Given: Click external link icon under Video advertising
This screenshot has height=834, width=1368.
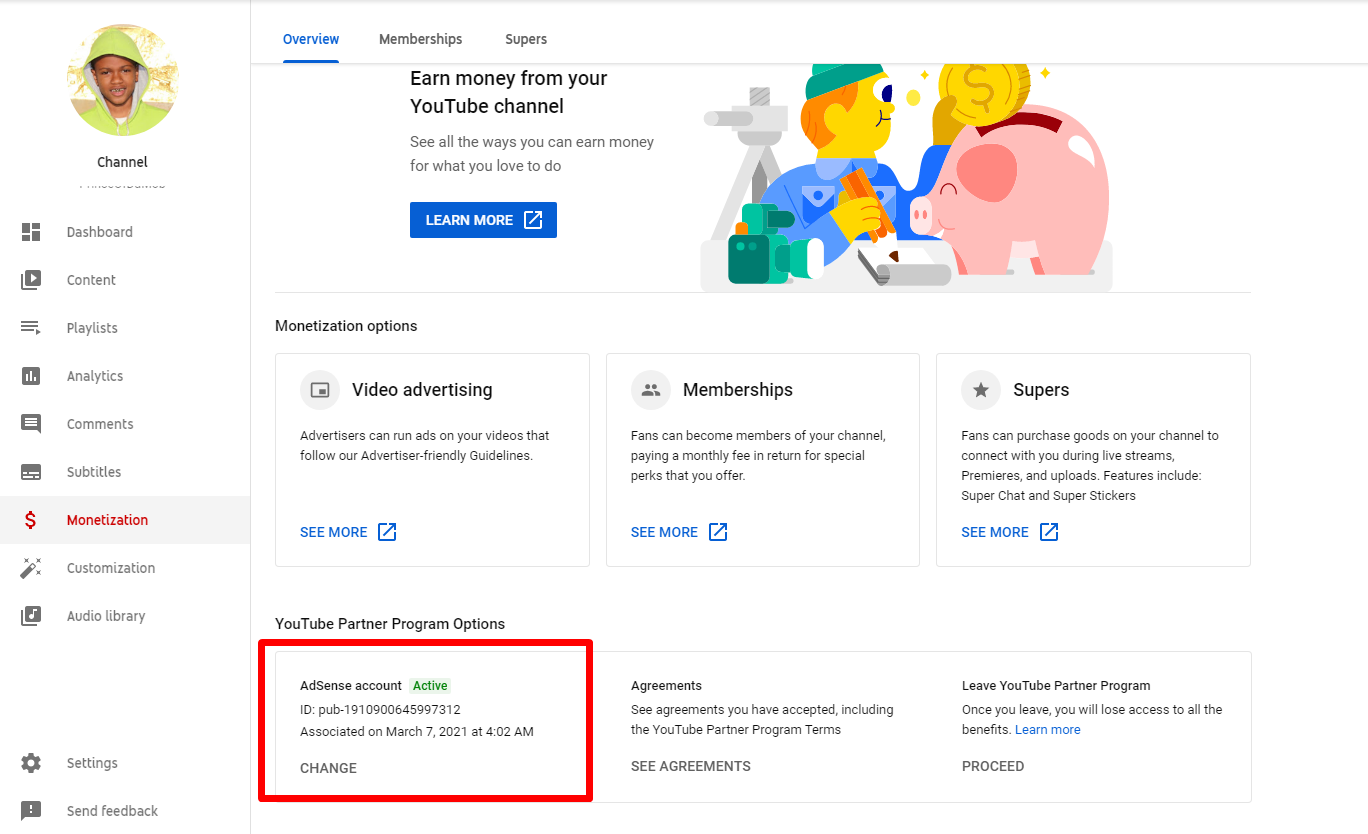Looking at the screenshot, I should coord(387,532).
